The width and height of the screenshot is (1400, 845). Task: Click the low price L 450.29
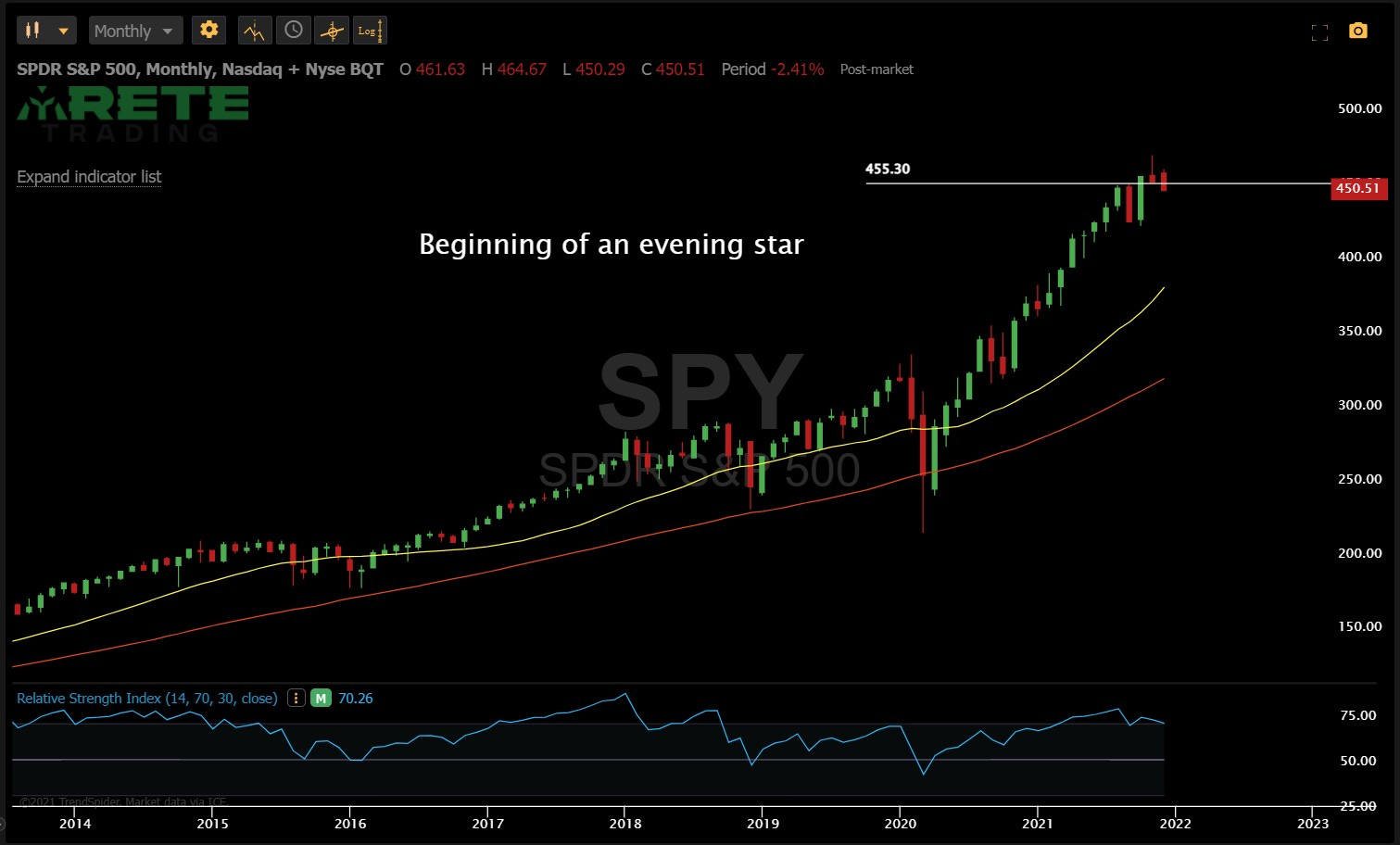pyautogui.click(x=594, y=69)
